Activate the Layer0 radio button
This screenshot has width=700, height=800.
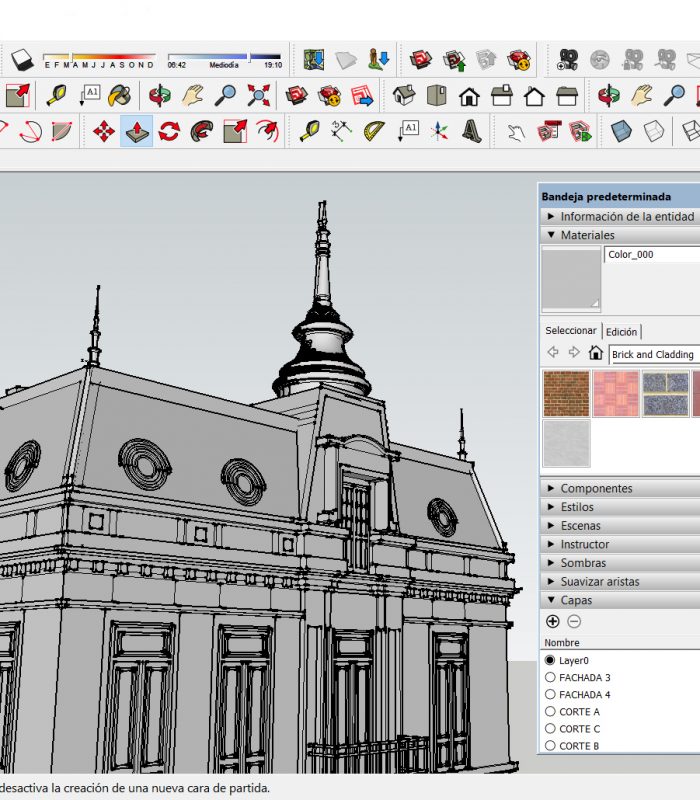(x=550, y=661)
